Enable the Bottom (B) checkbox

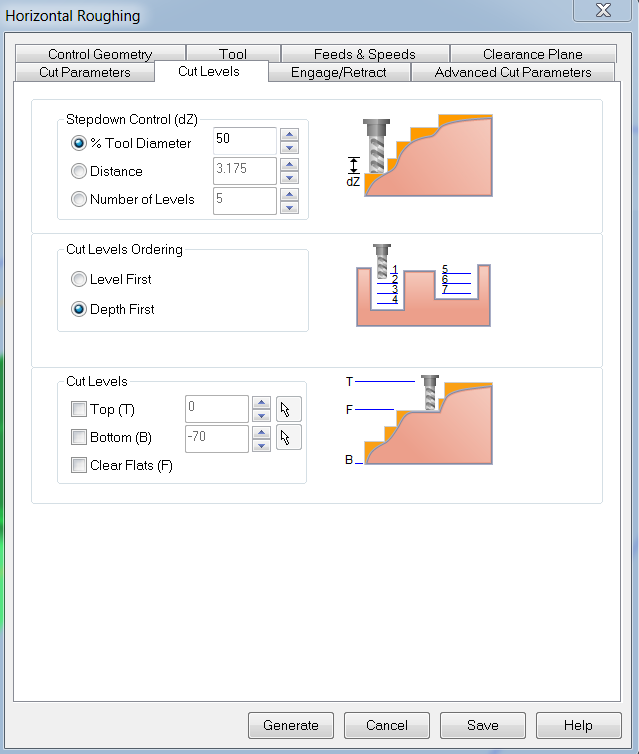point(78,437)
